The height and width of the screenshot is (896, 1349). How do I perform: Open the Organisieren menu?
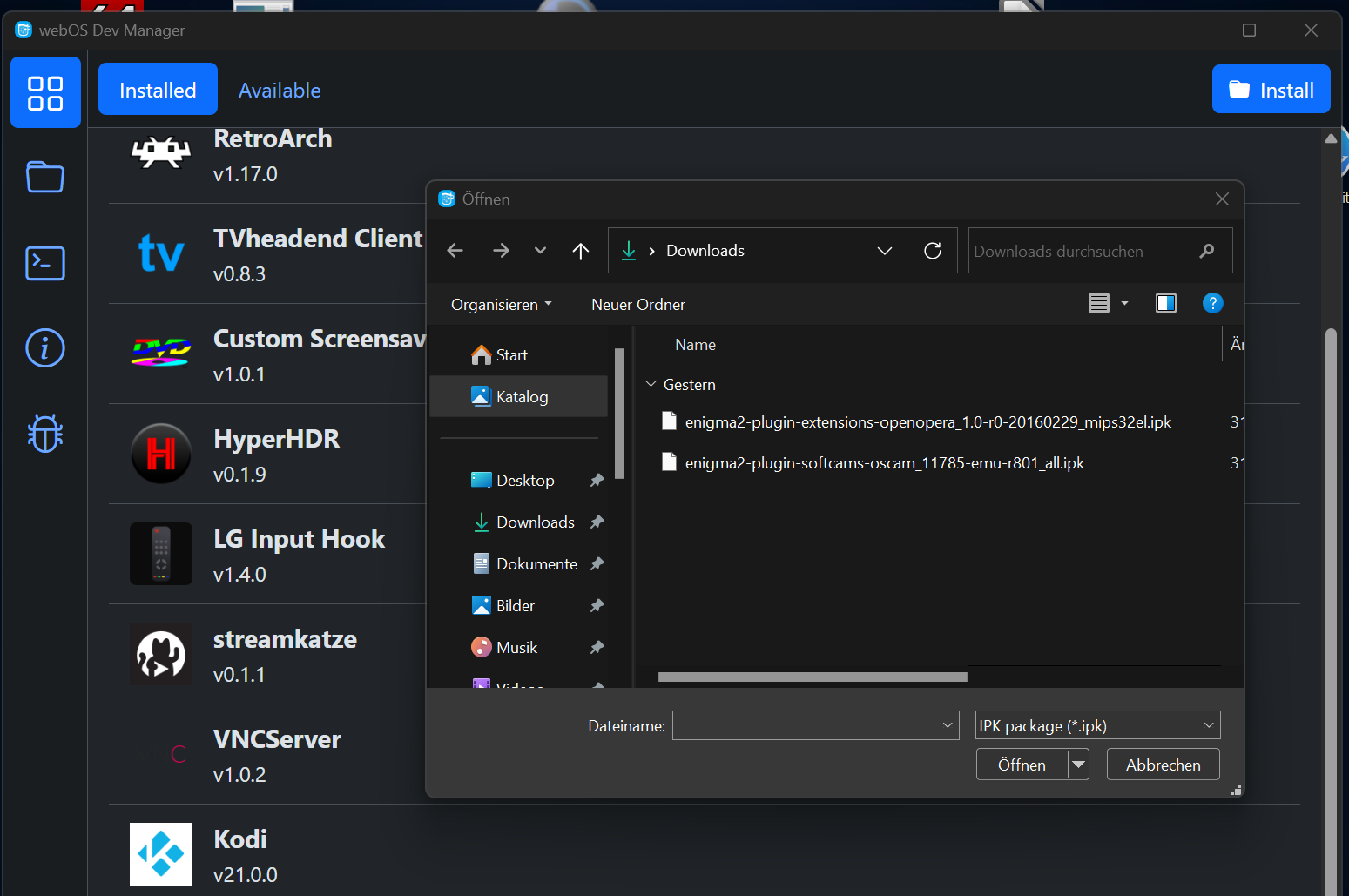[x=500, y=304]
